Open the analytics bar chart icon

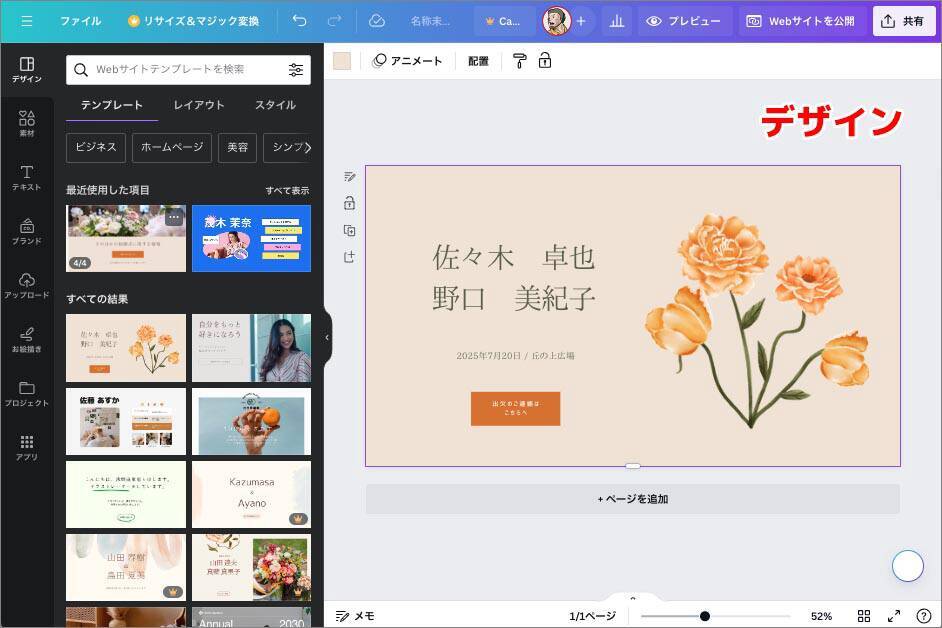(617, 21)
